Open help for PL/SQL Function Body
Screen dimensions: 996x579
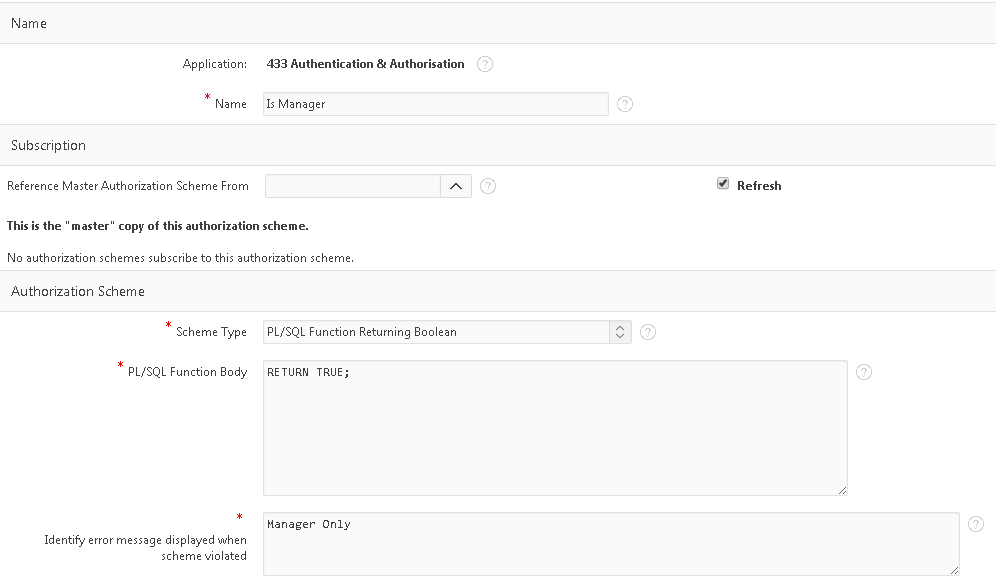864,372
